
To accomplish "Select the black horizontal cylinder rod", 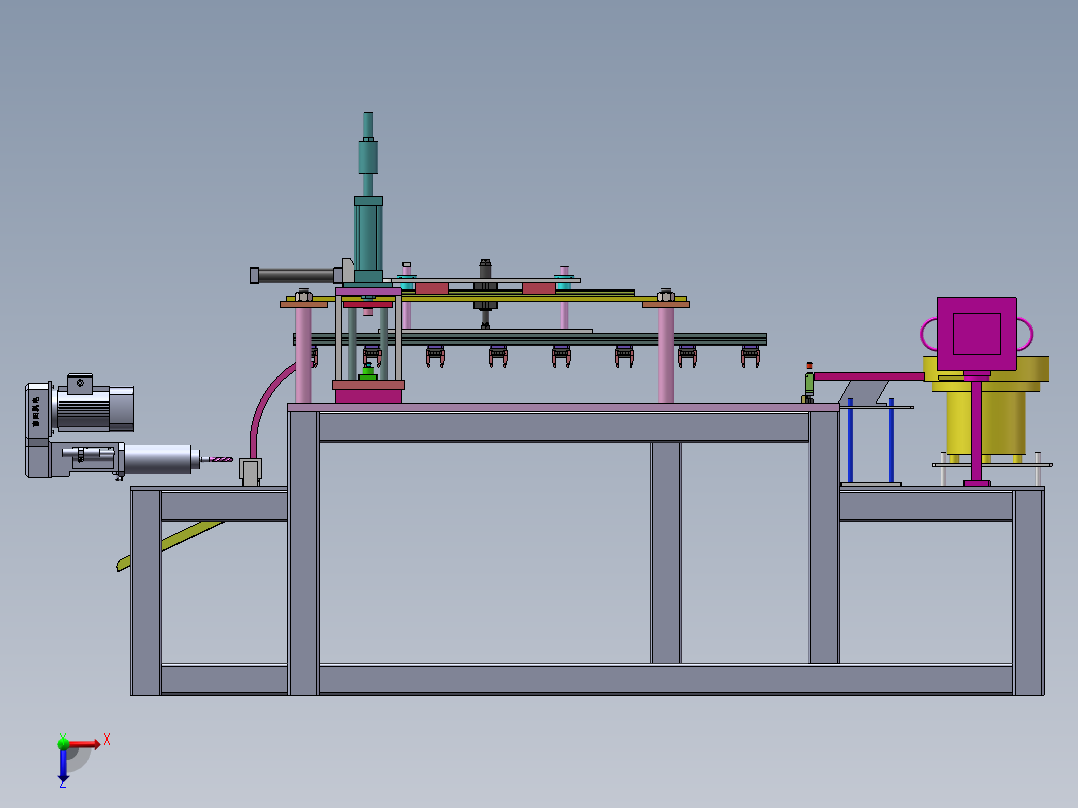I will click(295, 275).
